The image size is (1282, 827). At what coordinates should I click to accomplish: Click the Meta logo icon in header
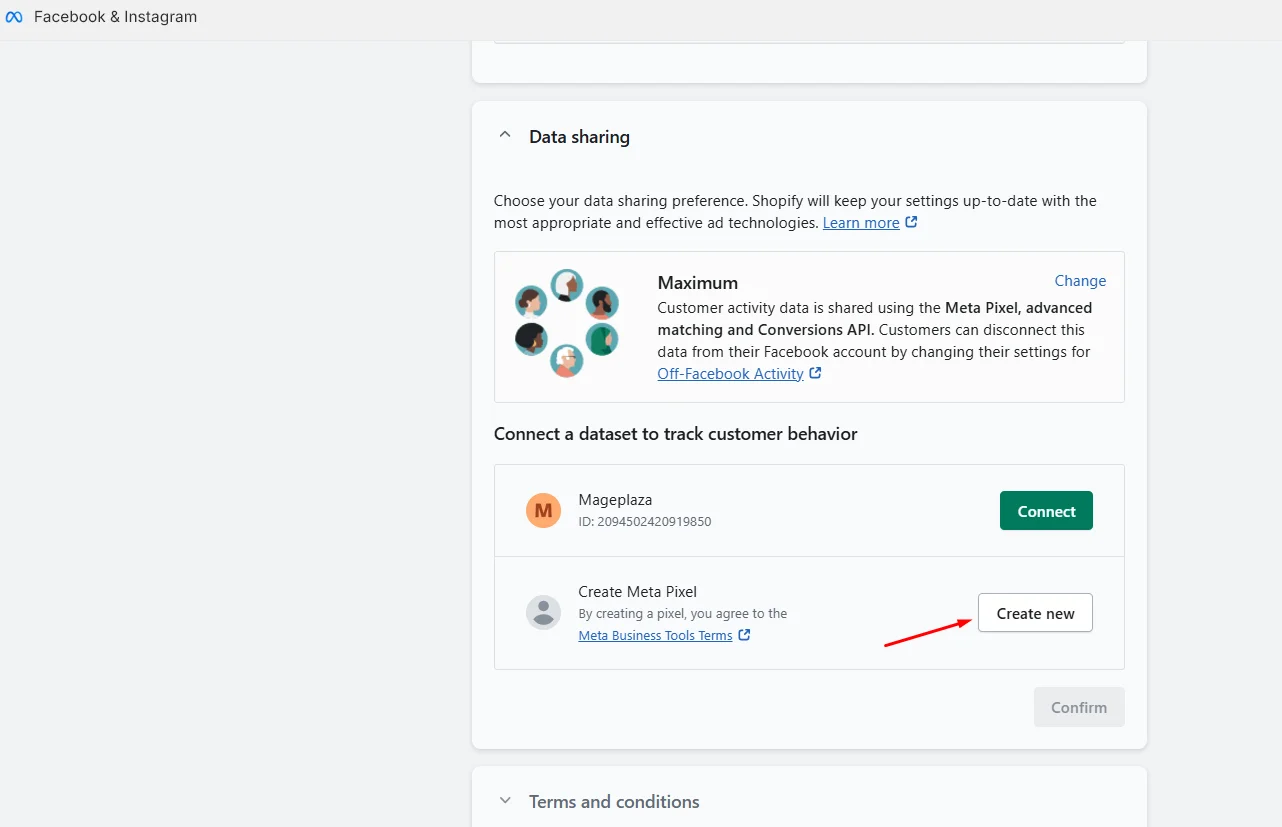point(14,17)
